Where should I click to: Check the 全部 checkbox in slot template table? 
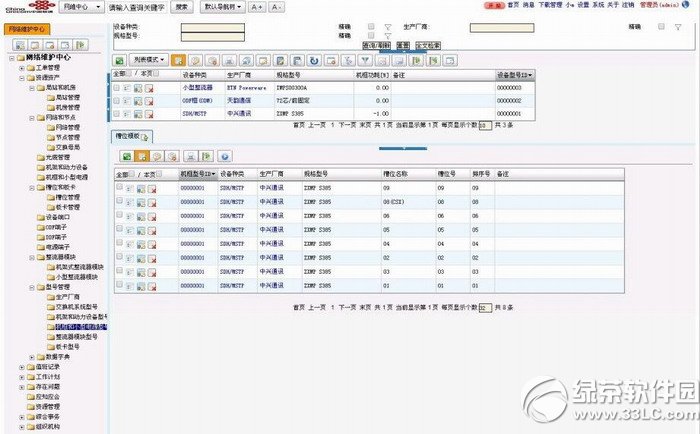pos(131,174)
